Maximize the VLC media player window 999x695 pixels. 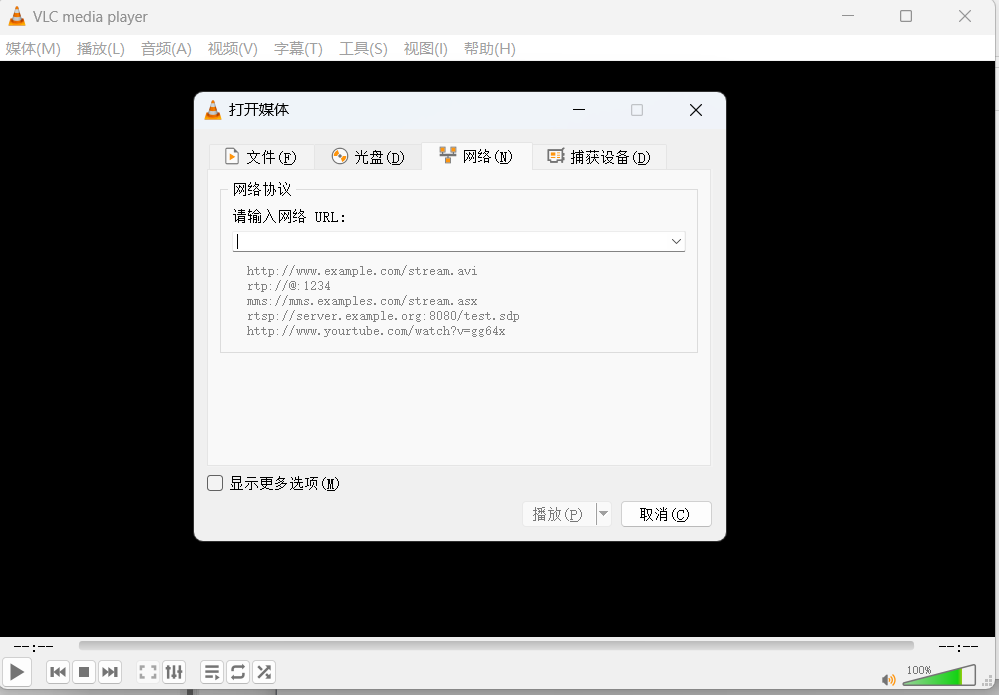coord(905,17)
